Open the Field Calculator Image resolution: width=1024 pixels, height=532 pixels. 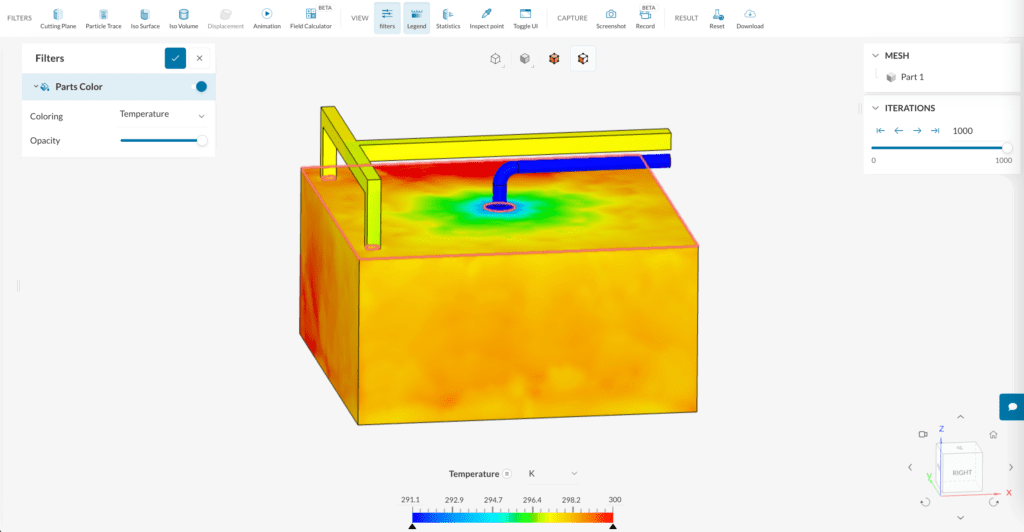coord(311,17)
